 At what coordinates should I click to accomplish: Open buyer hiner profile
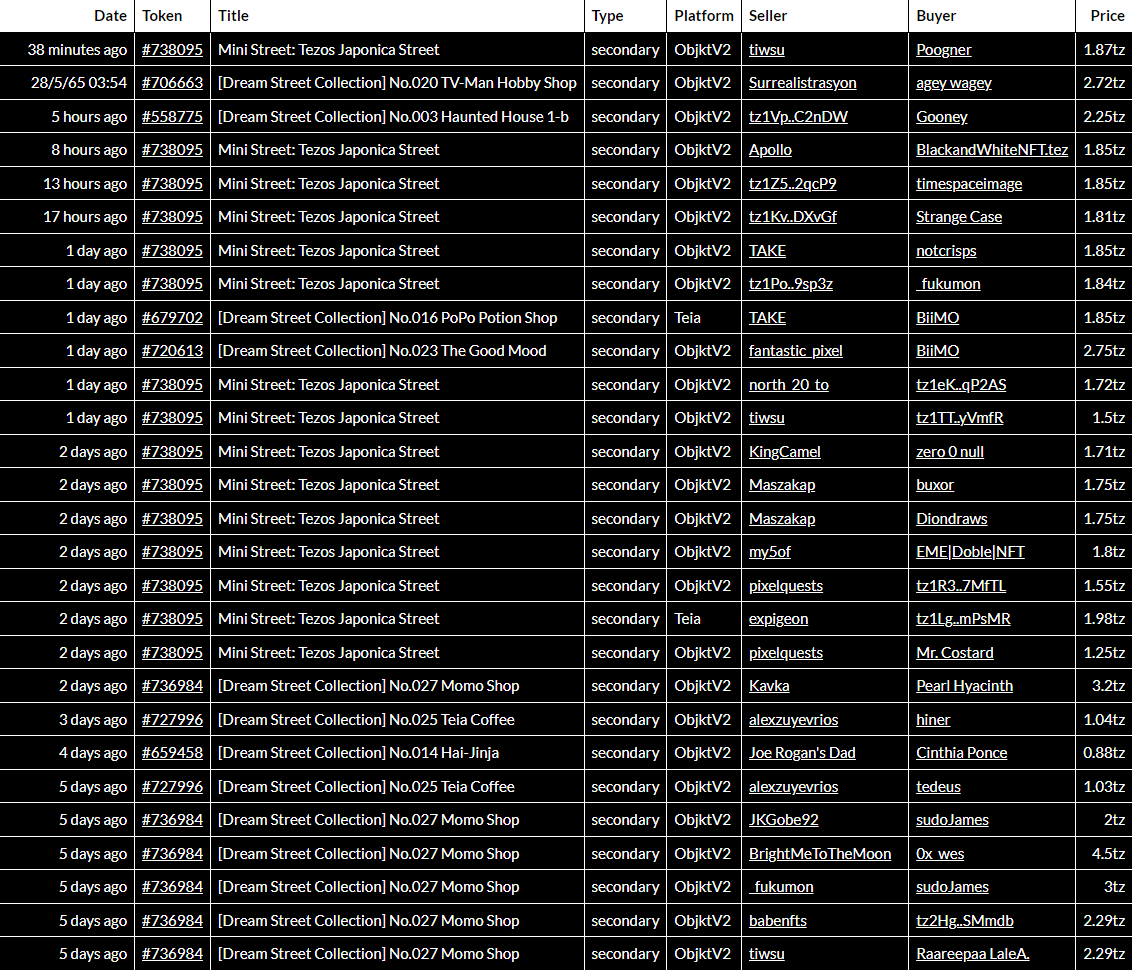933,720
